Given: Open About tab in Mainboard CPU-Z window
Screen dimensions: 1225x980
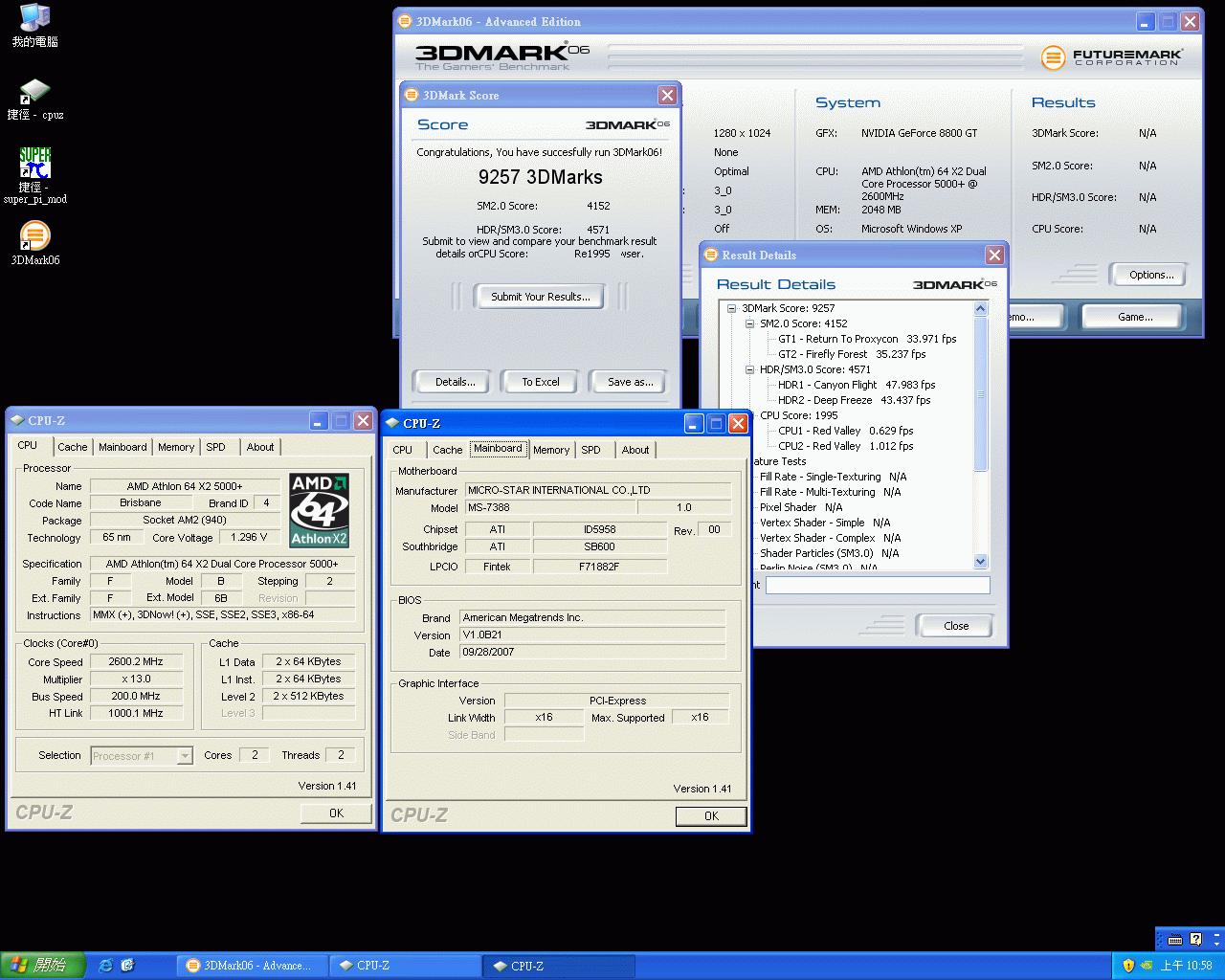Looking at the screenshot, I should coord(635,450).
